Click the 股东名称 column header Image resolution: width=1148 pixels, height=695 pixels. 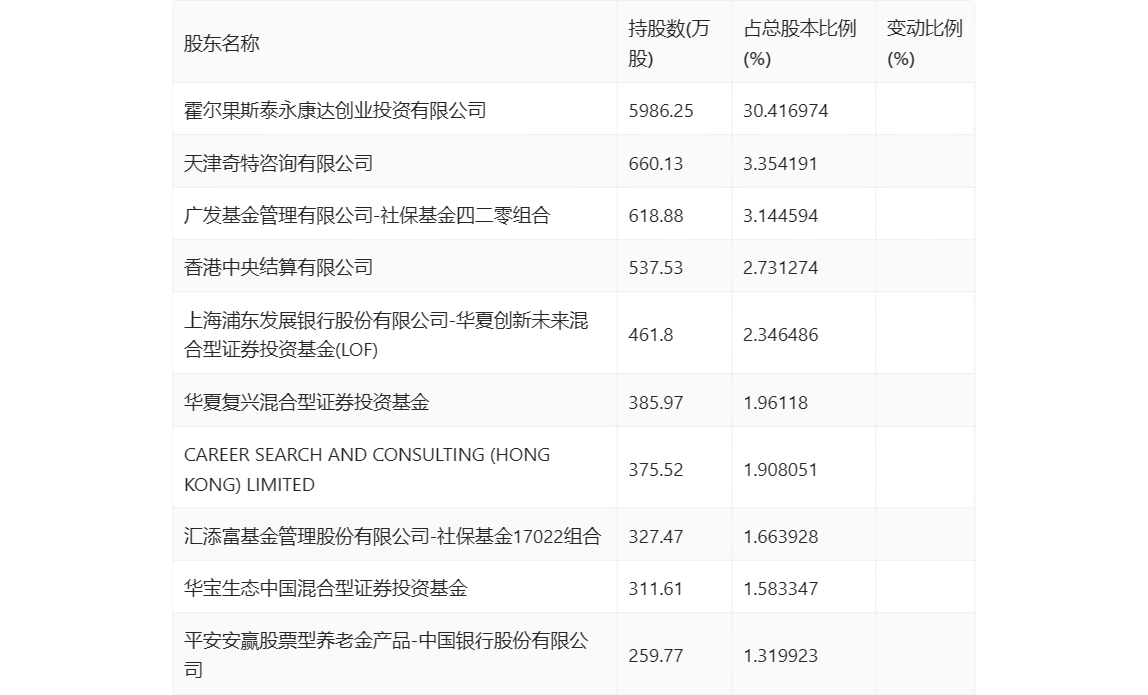(222, 44)
